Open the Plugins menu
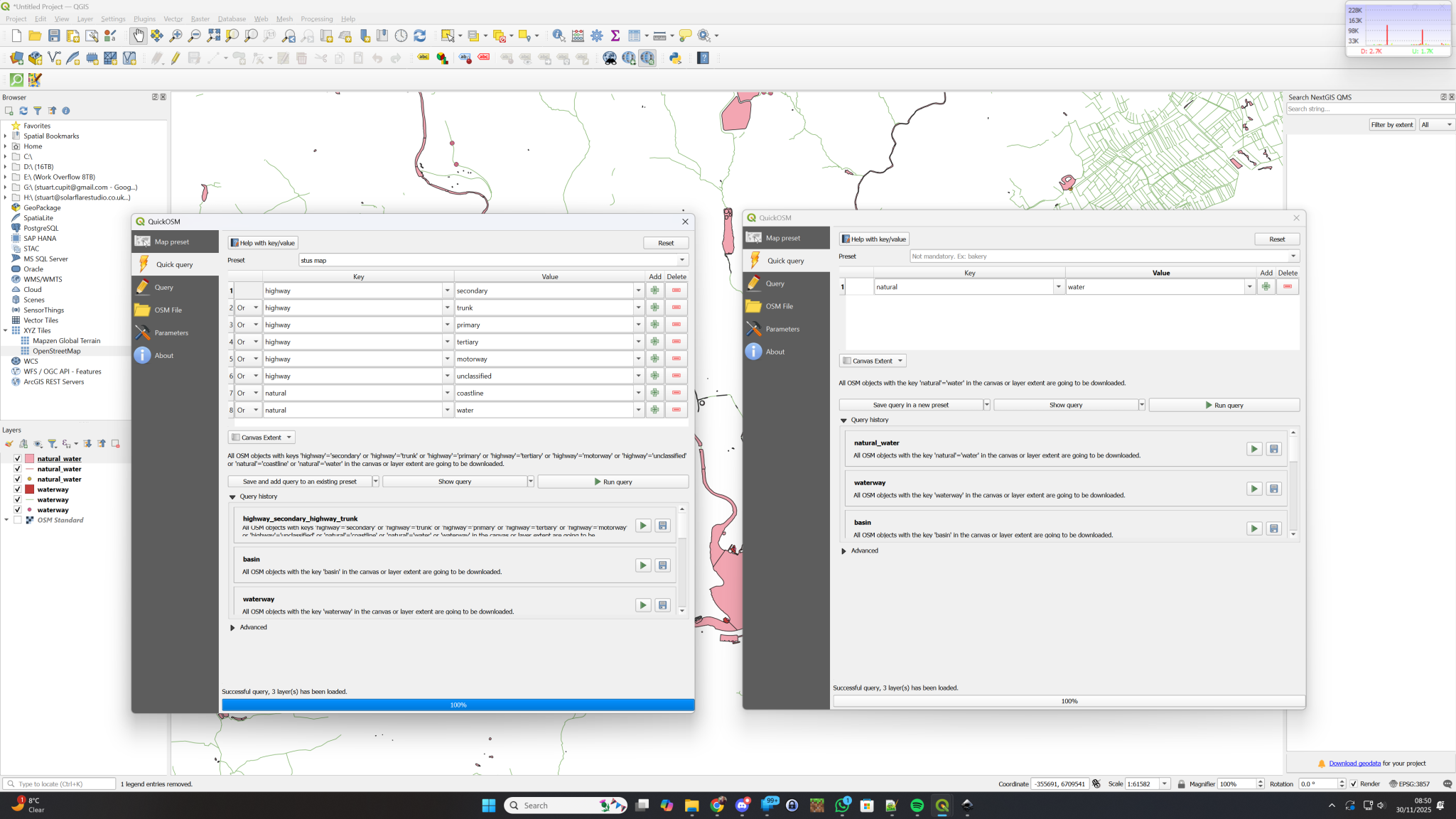The image size is (1456, 819). (x=144, y=18)
